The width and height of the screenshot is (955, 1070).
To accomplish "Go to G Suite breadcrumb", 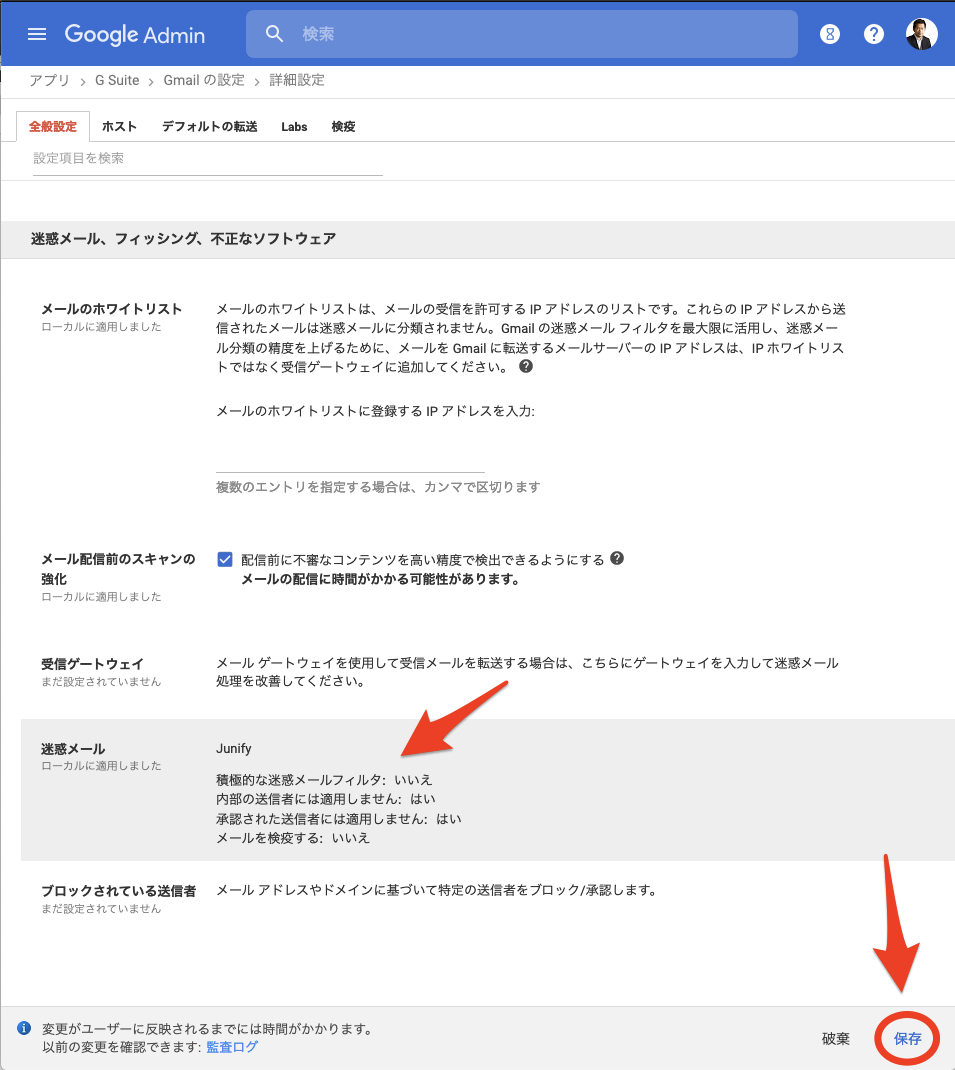I will [x=117, y=80].
